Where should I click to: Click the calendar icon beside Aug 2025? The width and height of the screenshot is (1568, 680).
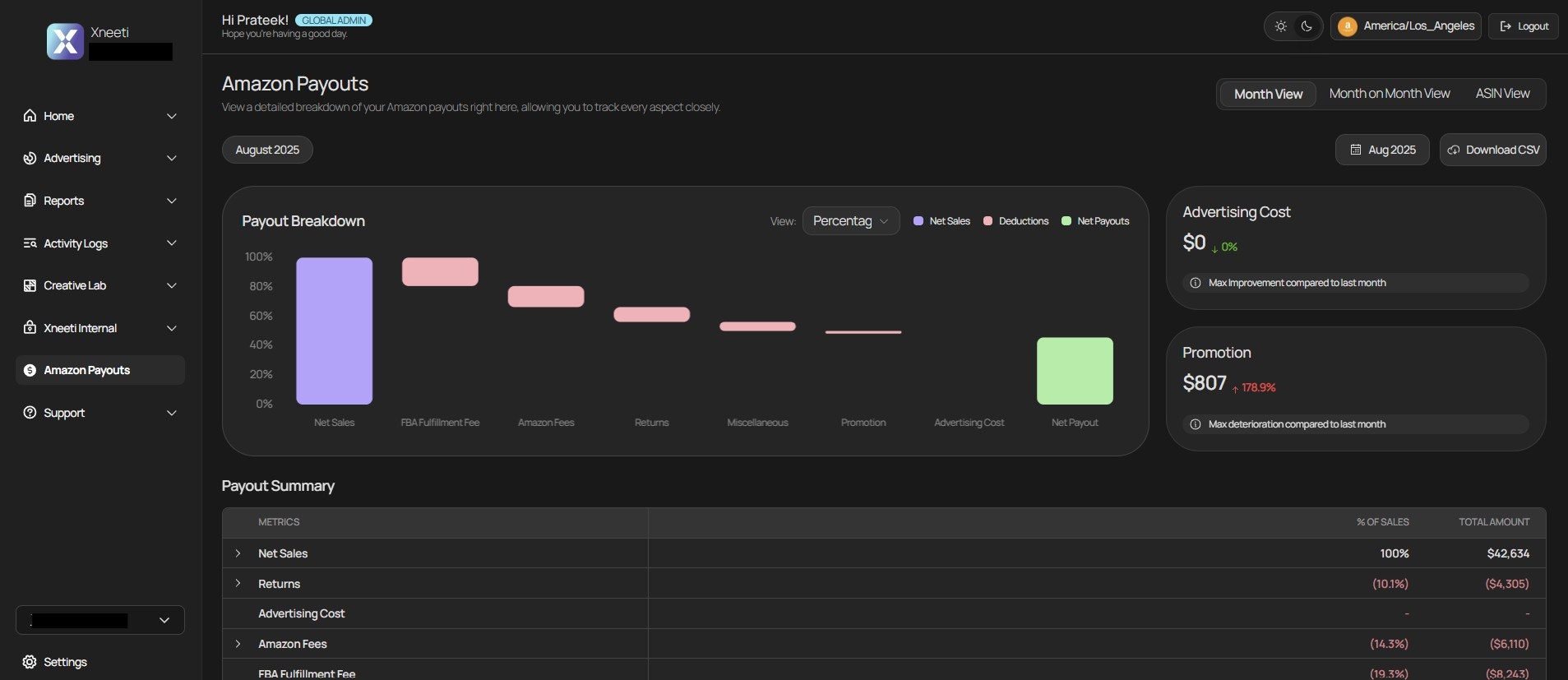[1356, 150]
